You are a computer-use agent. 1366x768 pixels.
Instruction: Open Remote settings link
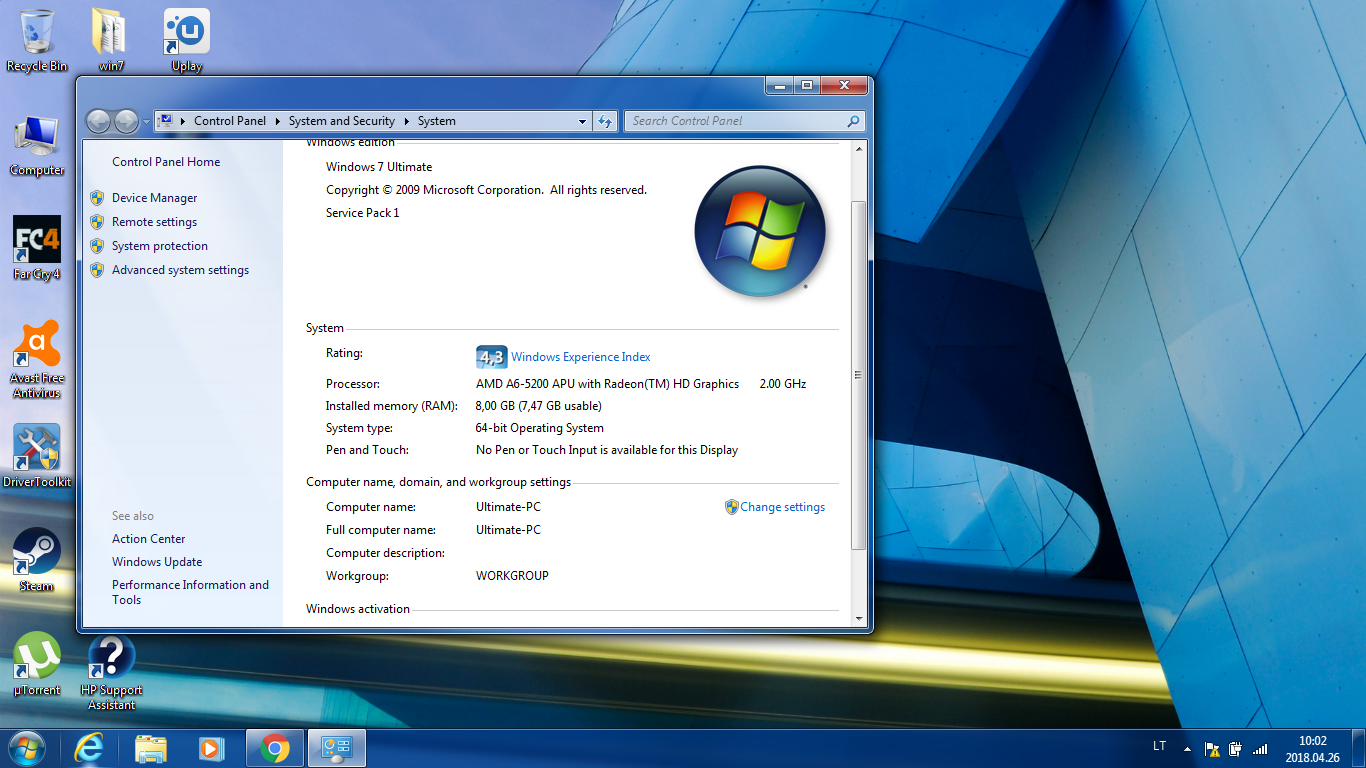click(x=154, y=222)
